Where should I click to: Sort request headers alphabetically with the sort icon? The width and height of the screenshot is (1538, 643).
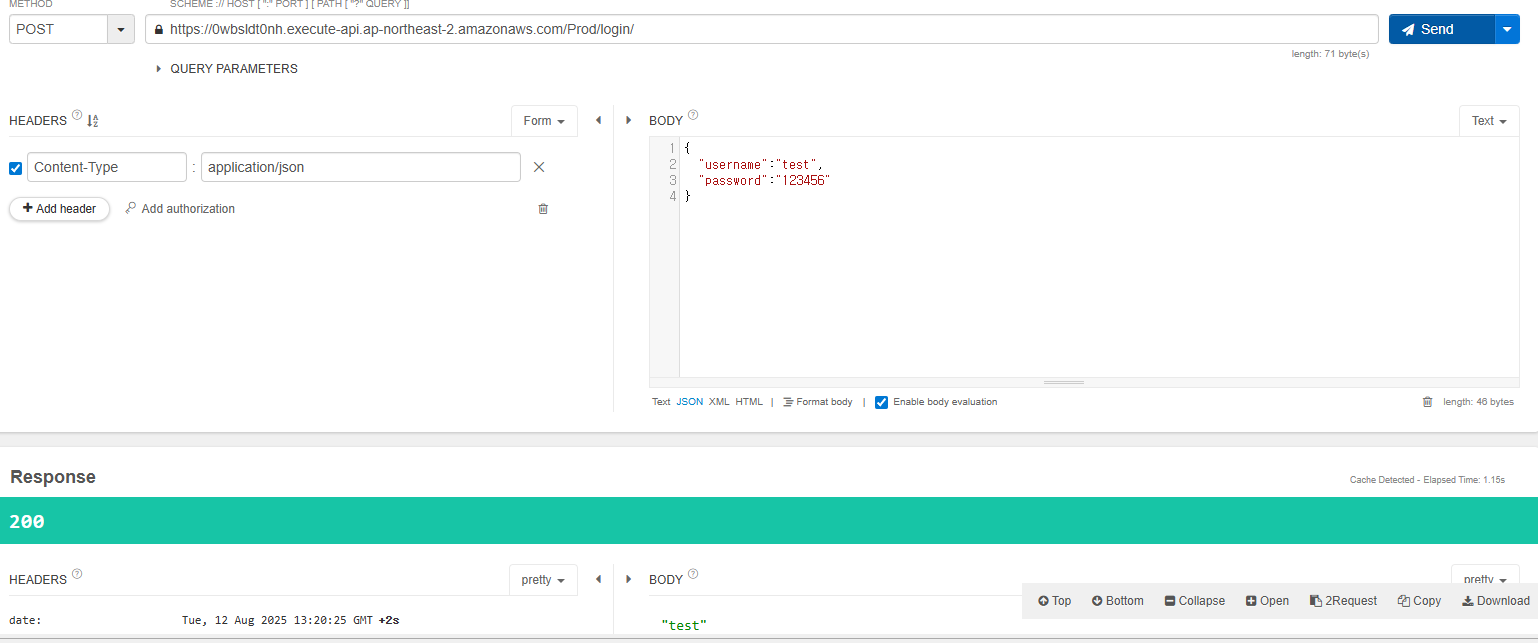93,121
